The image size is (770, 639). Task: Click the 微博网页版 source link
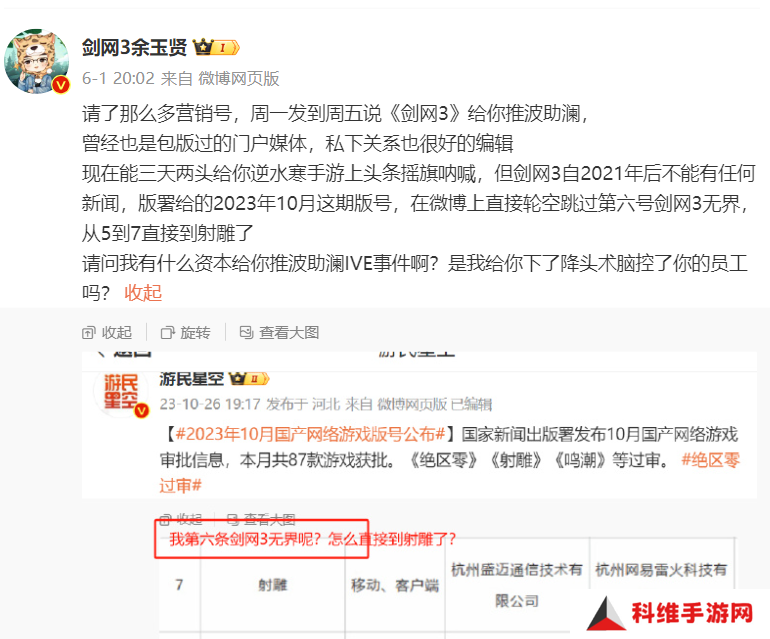point(239,78)
